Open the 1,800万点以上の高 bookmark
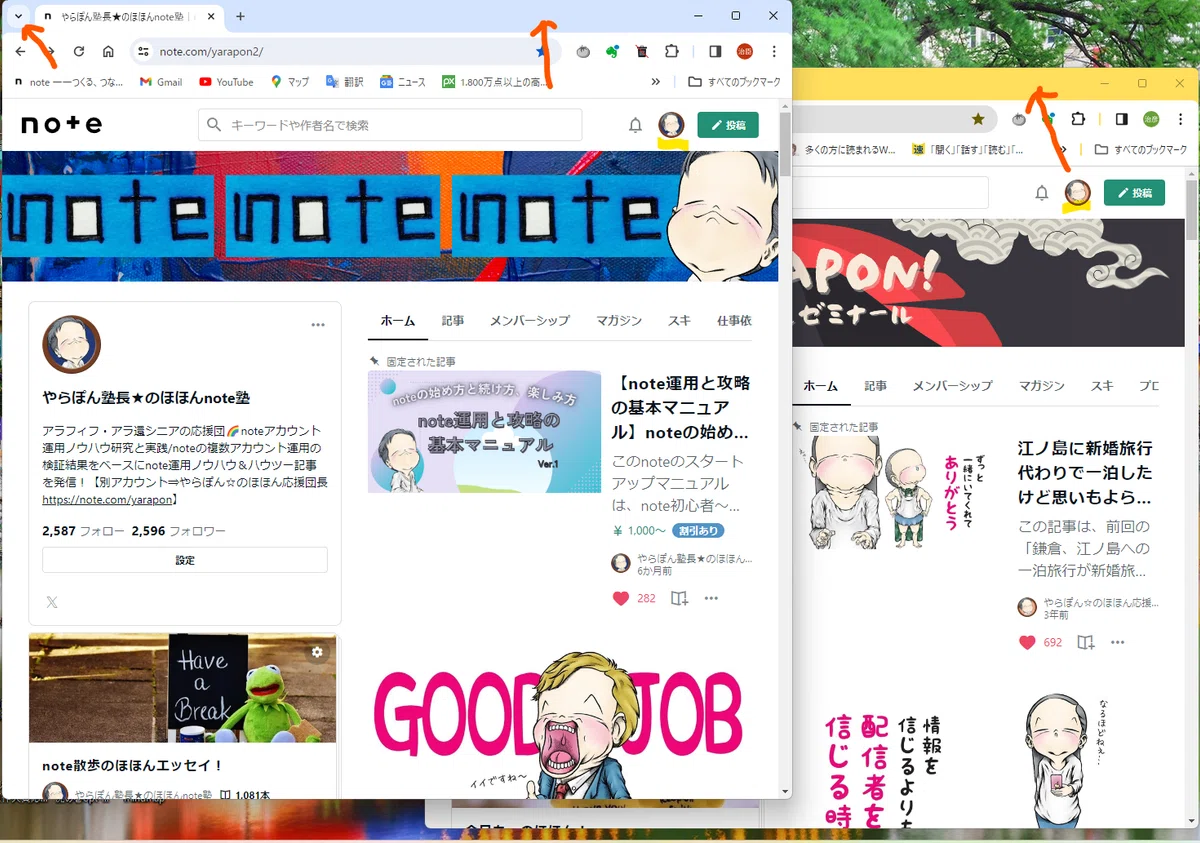This screenshot has height=843, width=1200. [496, 82]
